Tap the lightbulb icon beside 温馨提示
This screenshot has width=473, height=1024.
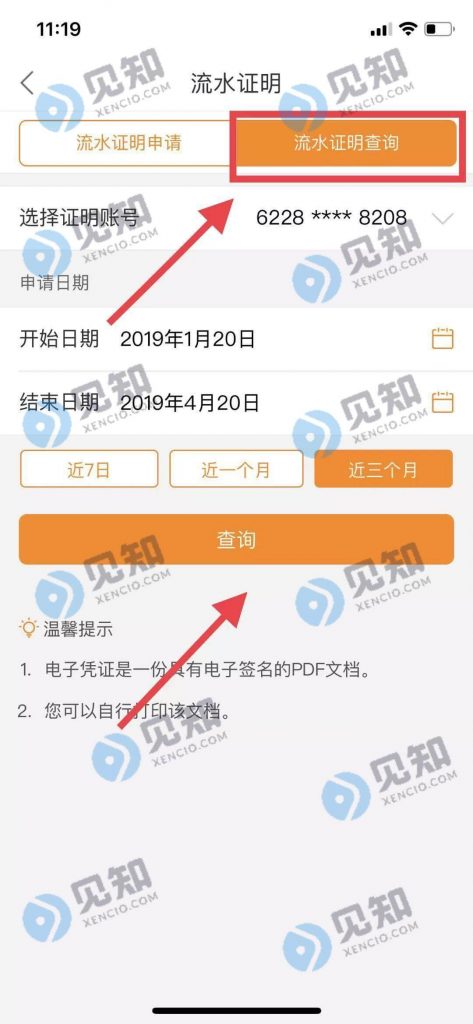[x=29, y=629]
